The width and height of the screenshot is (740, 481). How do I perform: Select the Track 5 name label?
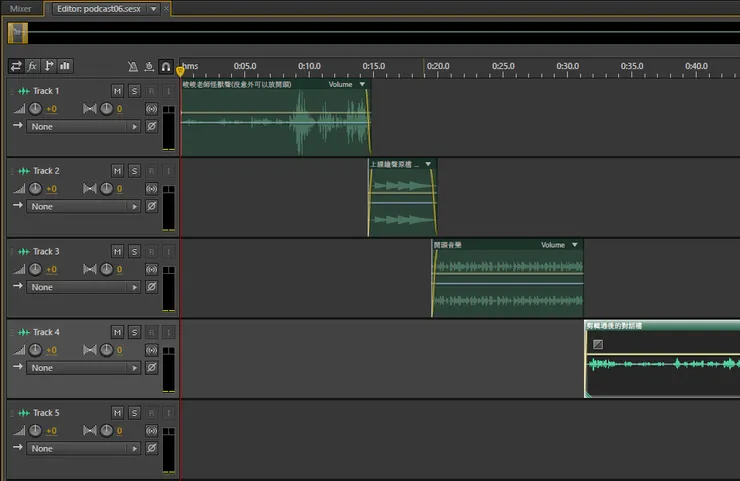pyautogui.click(x=46, y=413)
